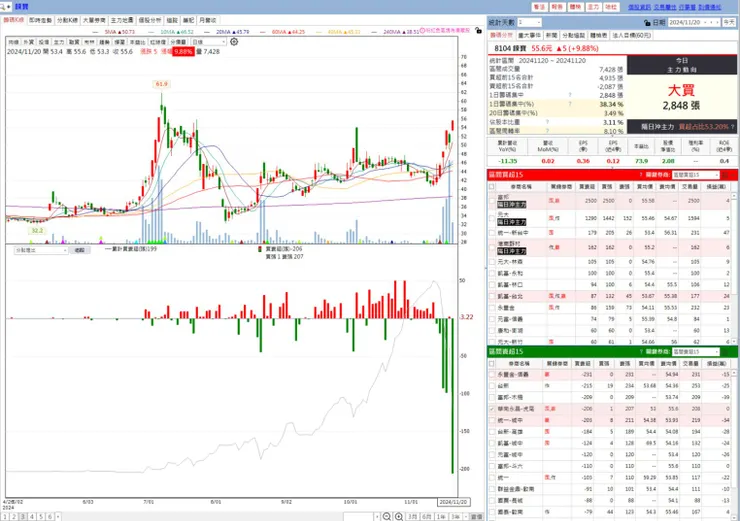Open 關鍵券商 dropdown in sell table header

[x=696, y=352]
